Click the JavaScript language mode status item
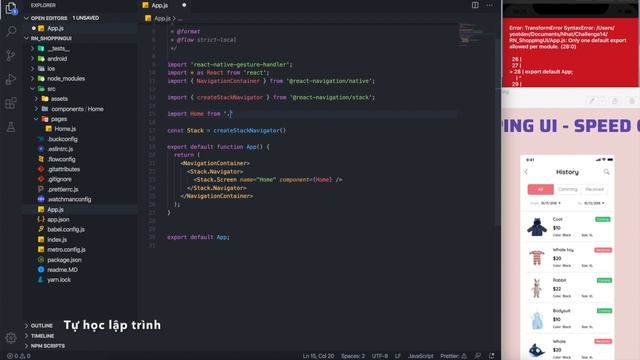Viewport: 640px width, 360px height. [x=420, y=356]
